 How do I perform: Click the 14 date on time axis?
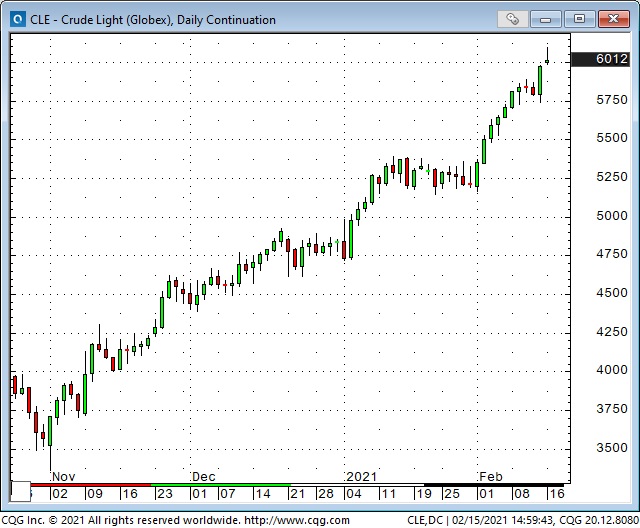(x=262, y=494)
